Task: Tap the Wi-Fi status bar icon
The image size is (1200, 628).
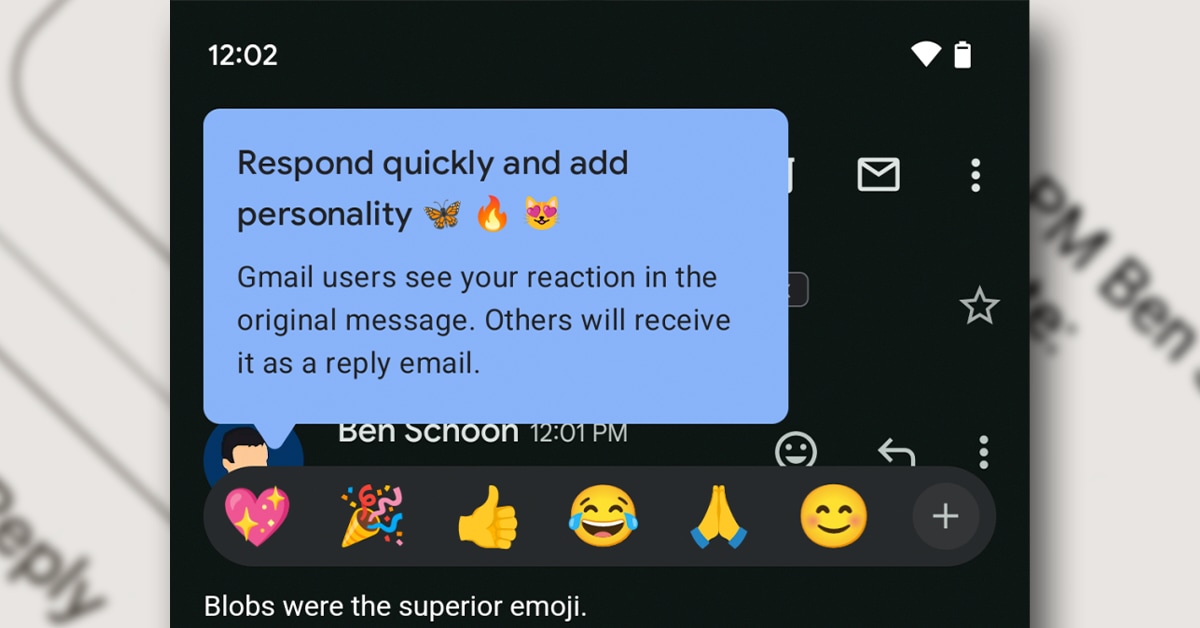Action: click(x=926, y=54)
